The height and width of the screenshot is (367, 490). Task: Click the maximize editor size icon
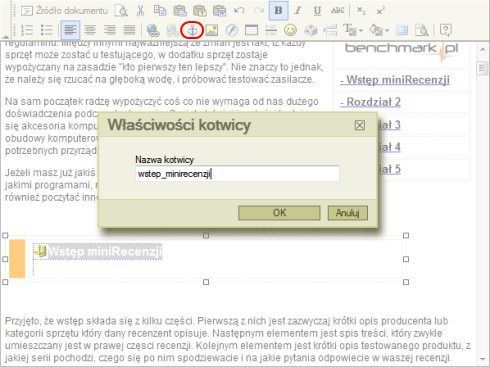click(402, 30)
